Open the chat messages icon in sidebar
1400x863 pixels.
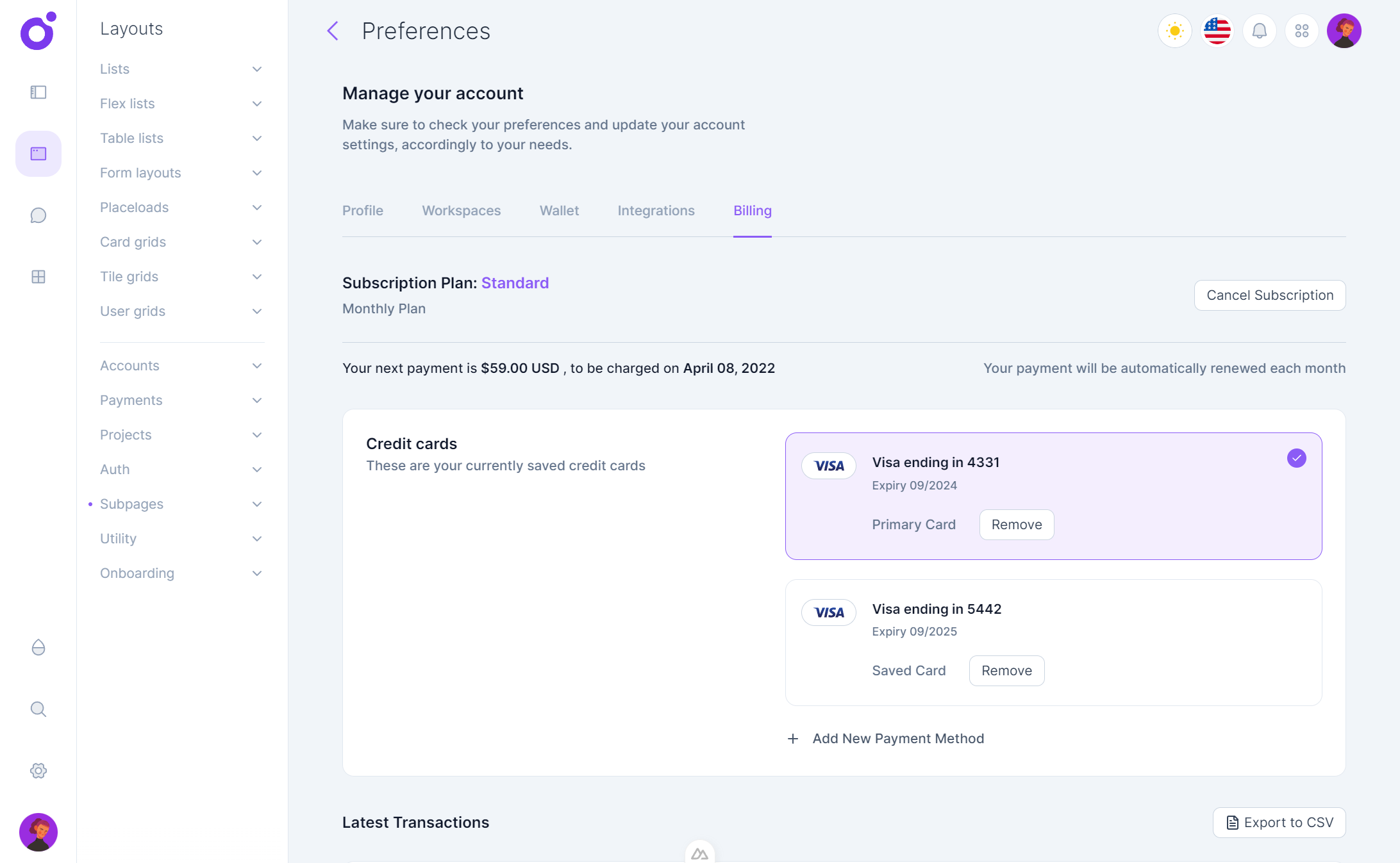[38, 215]
